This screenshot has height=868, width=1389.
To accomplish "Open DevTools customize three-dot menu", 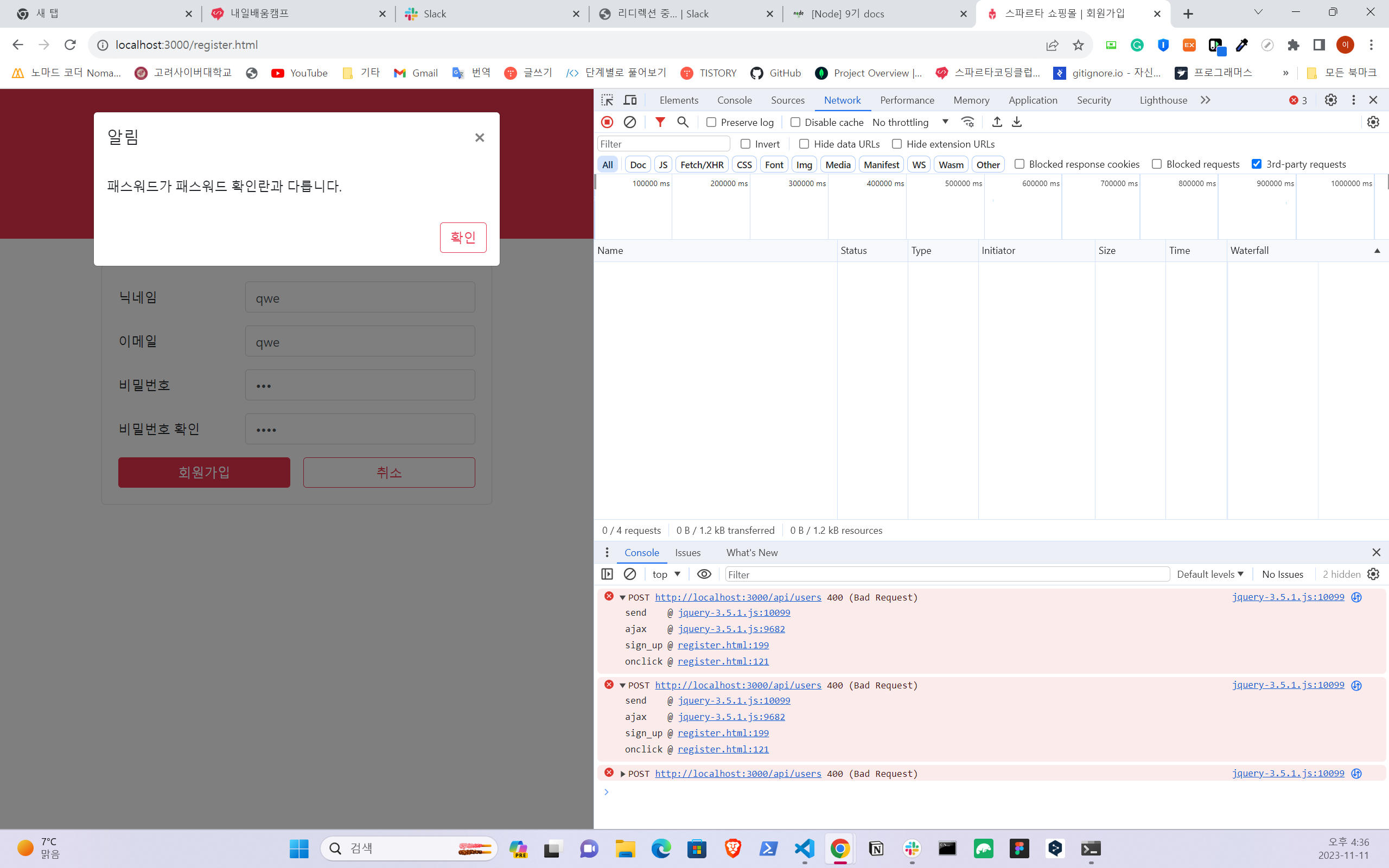I will tap(1353, 100).
